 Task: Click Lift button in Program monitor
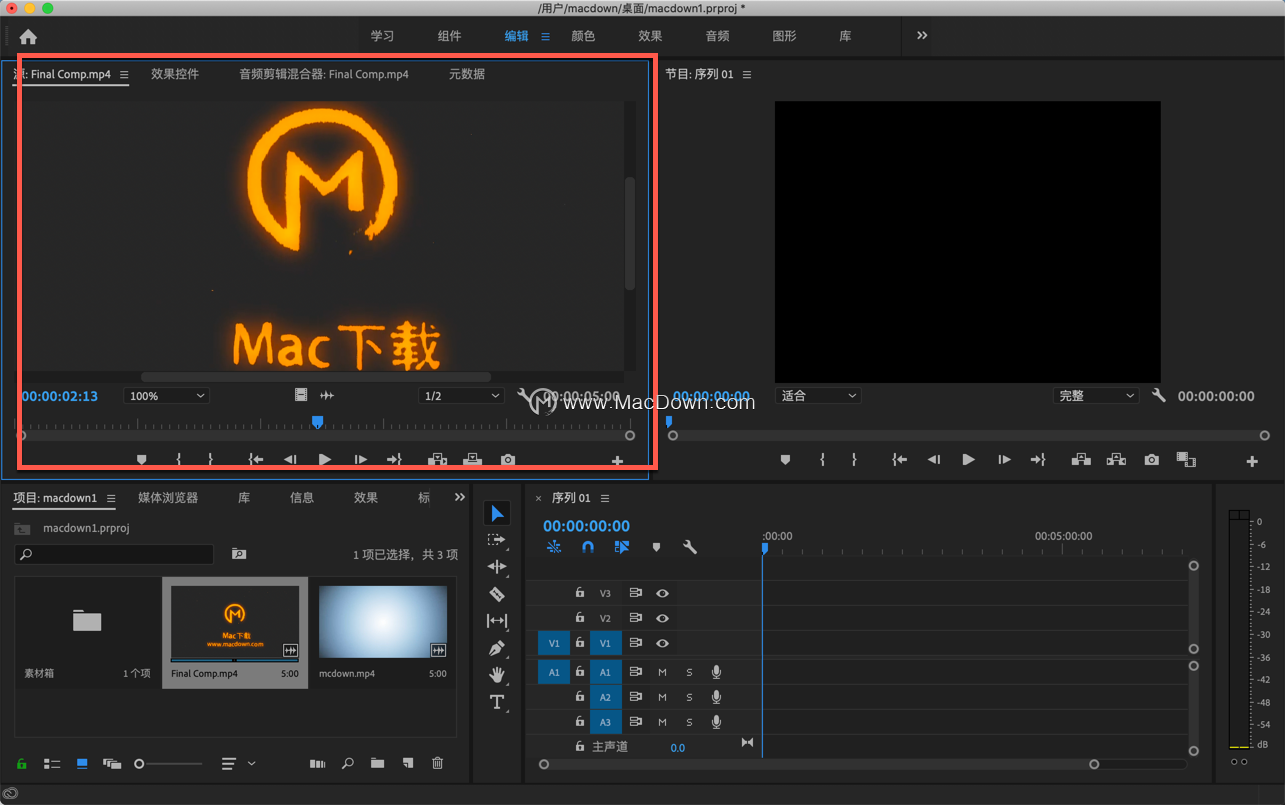click(1081, 459)
